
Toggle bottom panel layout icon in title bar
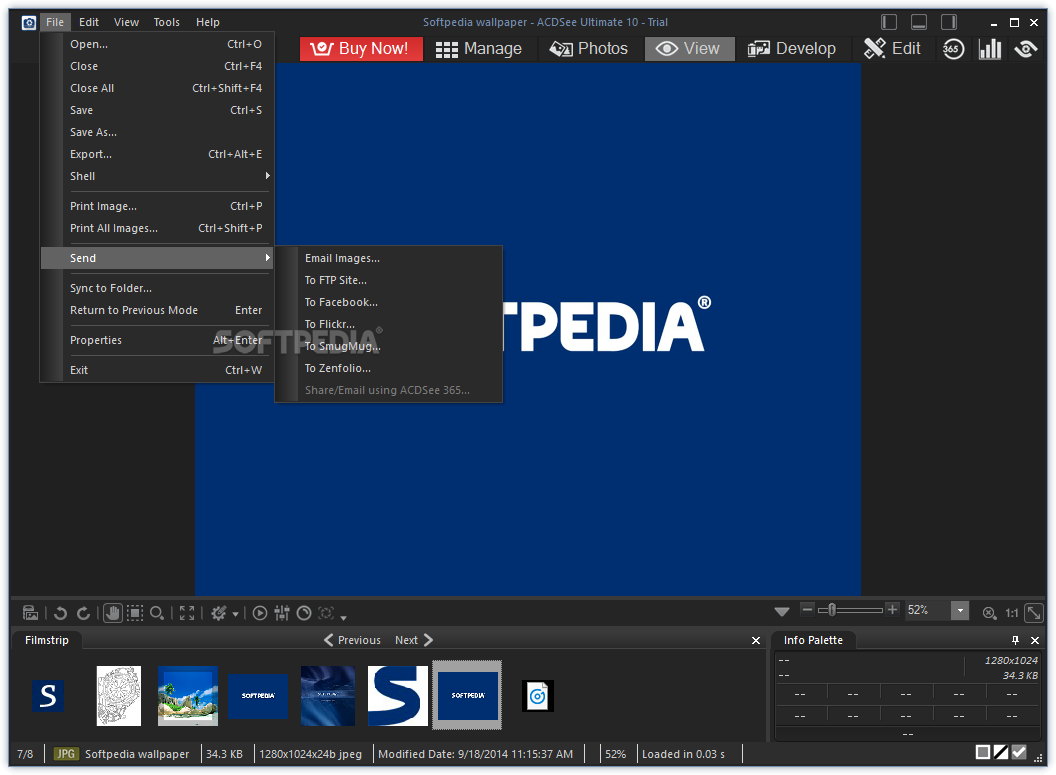click(x=919, y=22)
